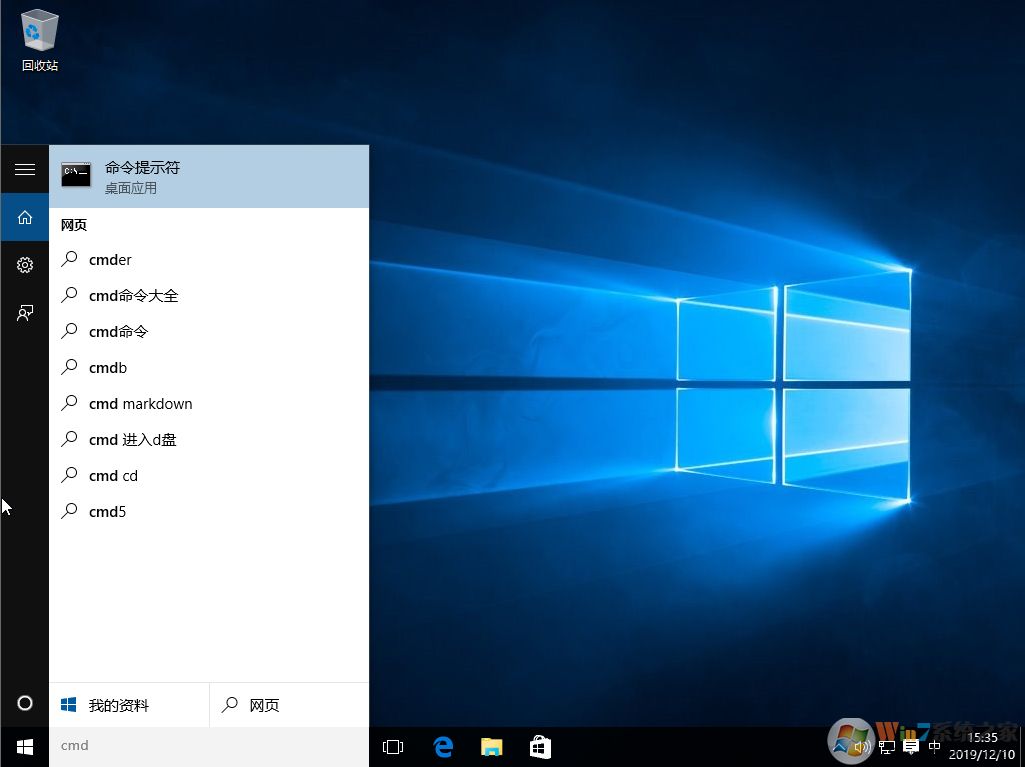Image resolution: width=1025 pixels, height=767 pixels.
Task: Open the volume icon in system tray
Action: 862,746
